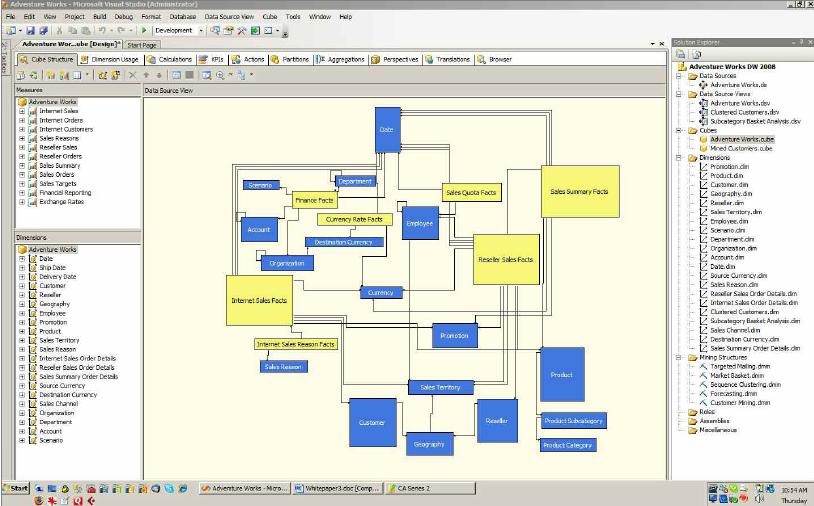Switch to the Calculations tab
The image size is (814, 506).
(x=169, y=60)
